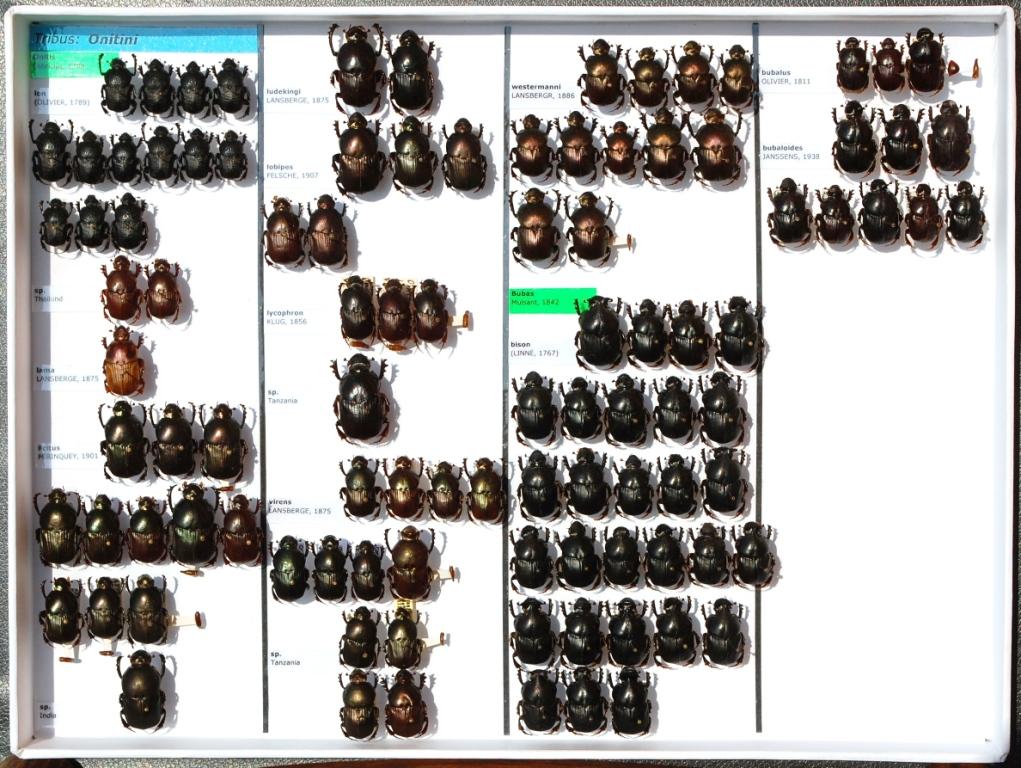Click the large lone beetle beside upper sp. Tanzania
This screenshot has height=768, width=1021.
pyautogui.click(x=361, y=399)
